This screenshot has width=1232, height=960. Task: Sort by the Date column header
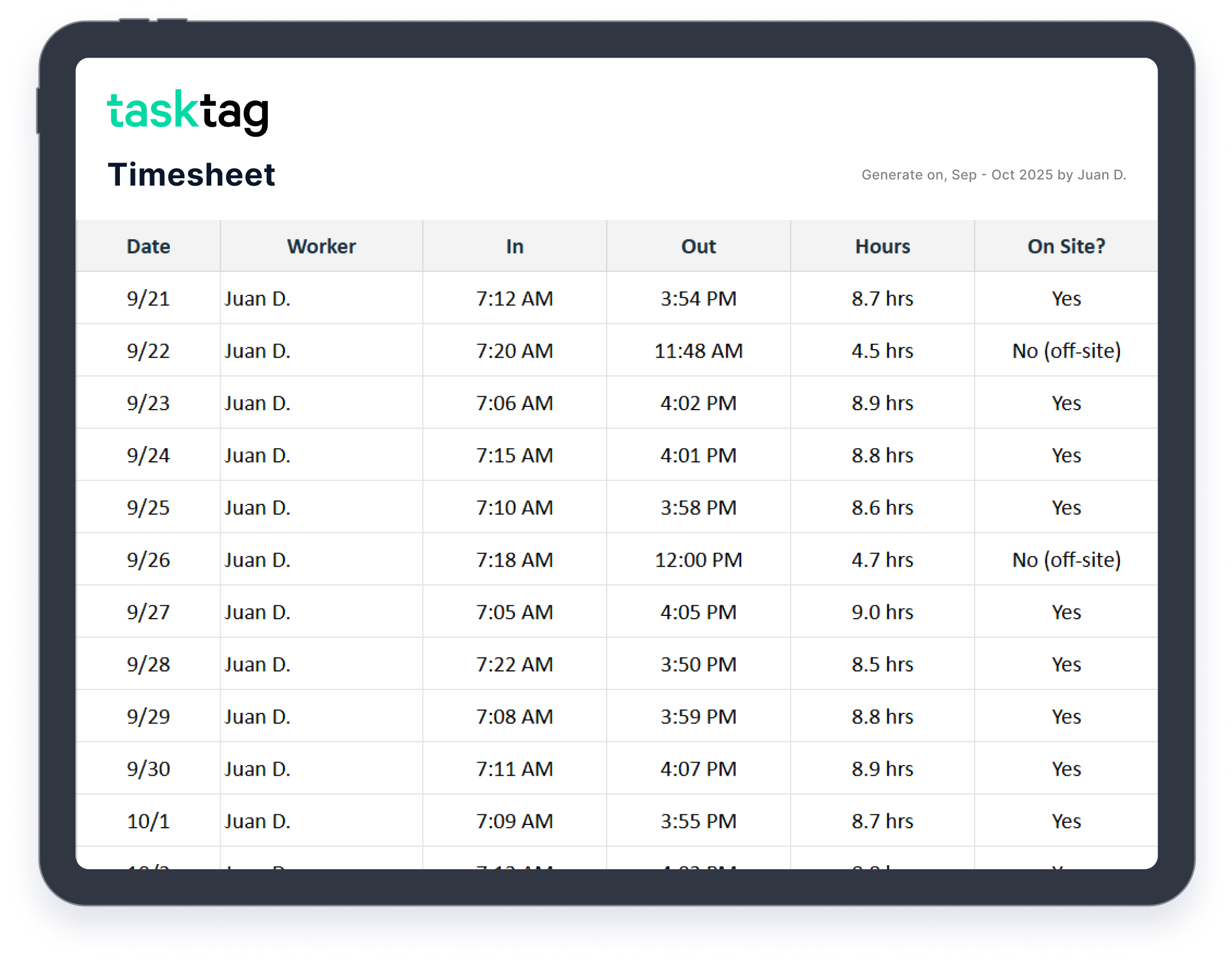pos(147,245)
